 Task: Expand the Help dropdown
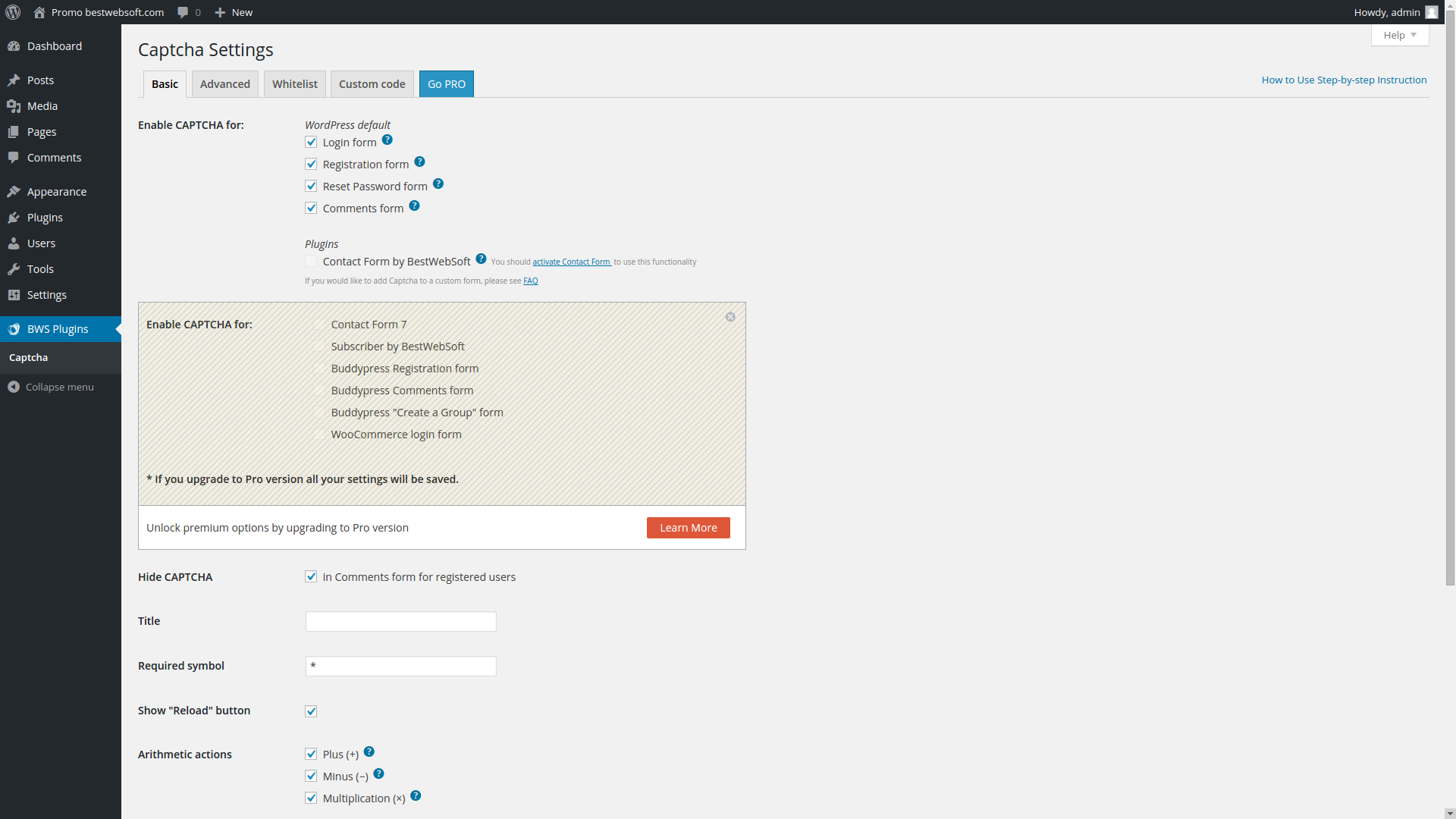(1400, 35)
